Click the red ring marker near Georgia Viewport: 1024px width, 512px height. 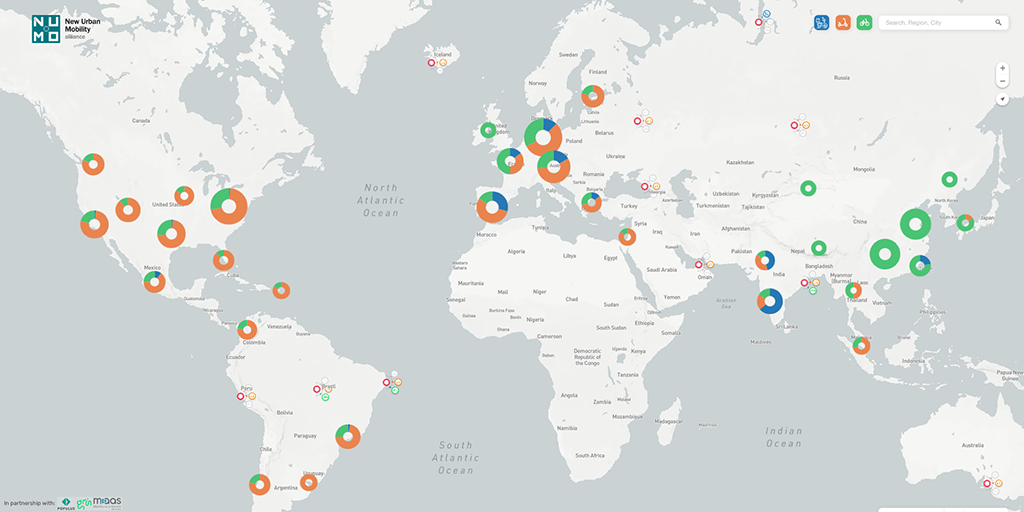(x=645, y=186)
